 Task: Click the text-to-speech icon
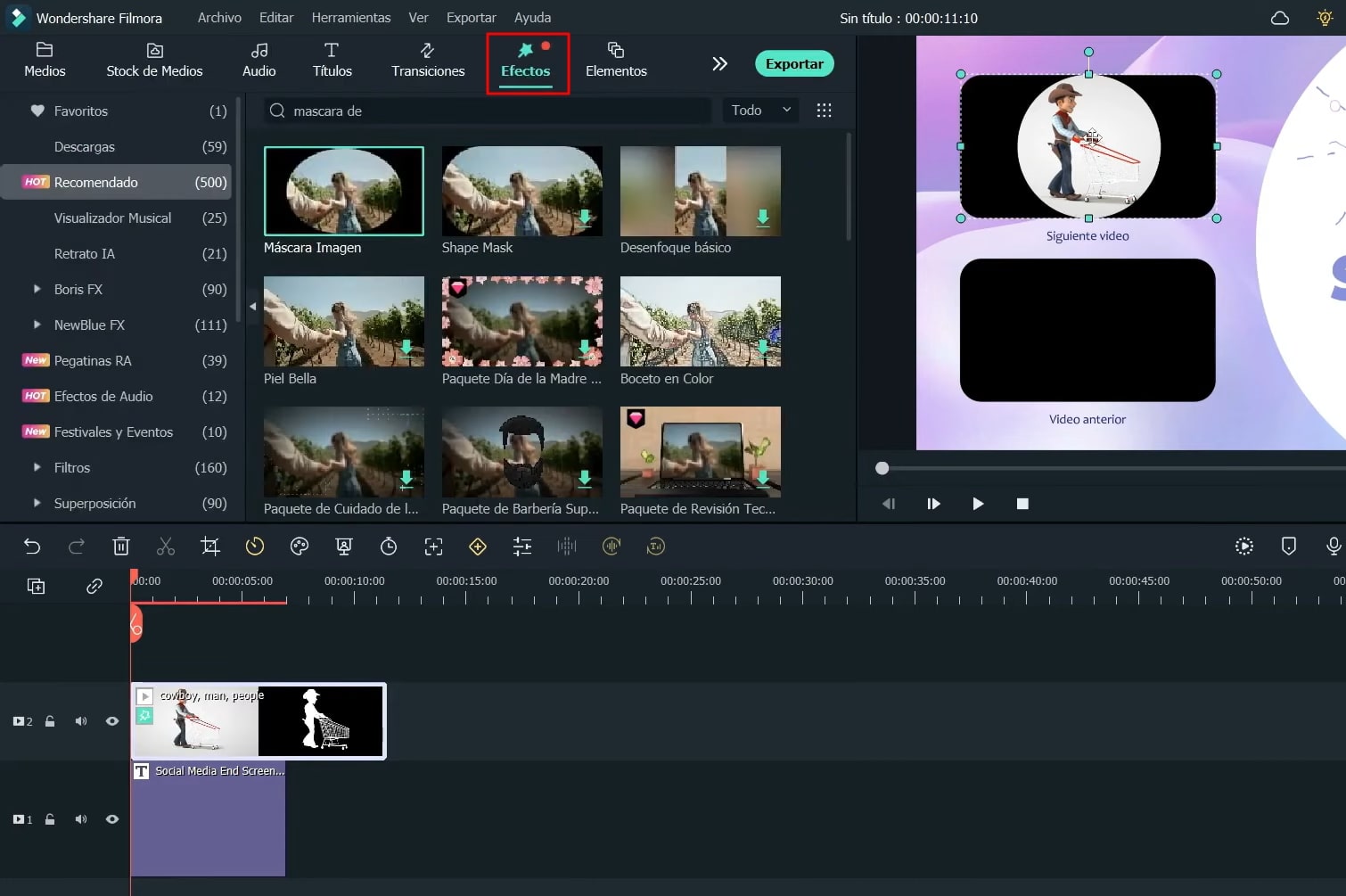656,547
